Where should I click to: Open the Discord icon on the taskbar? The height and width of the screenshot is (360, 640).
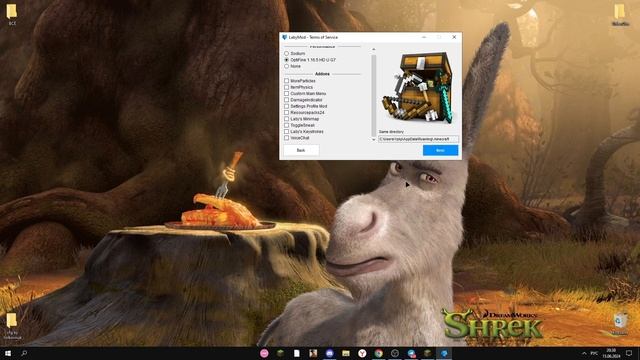pyautogui.click(x=329, y=353)
